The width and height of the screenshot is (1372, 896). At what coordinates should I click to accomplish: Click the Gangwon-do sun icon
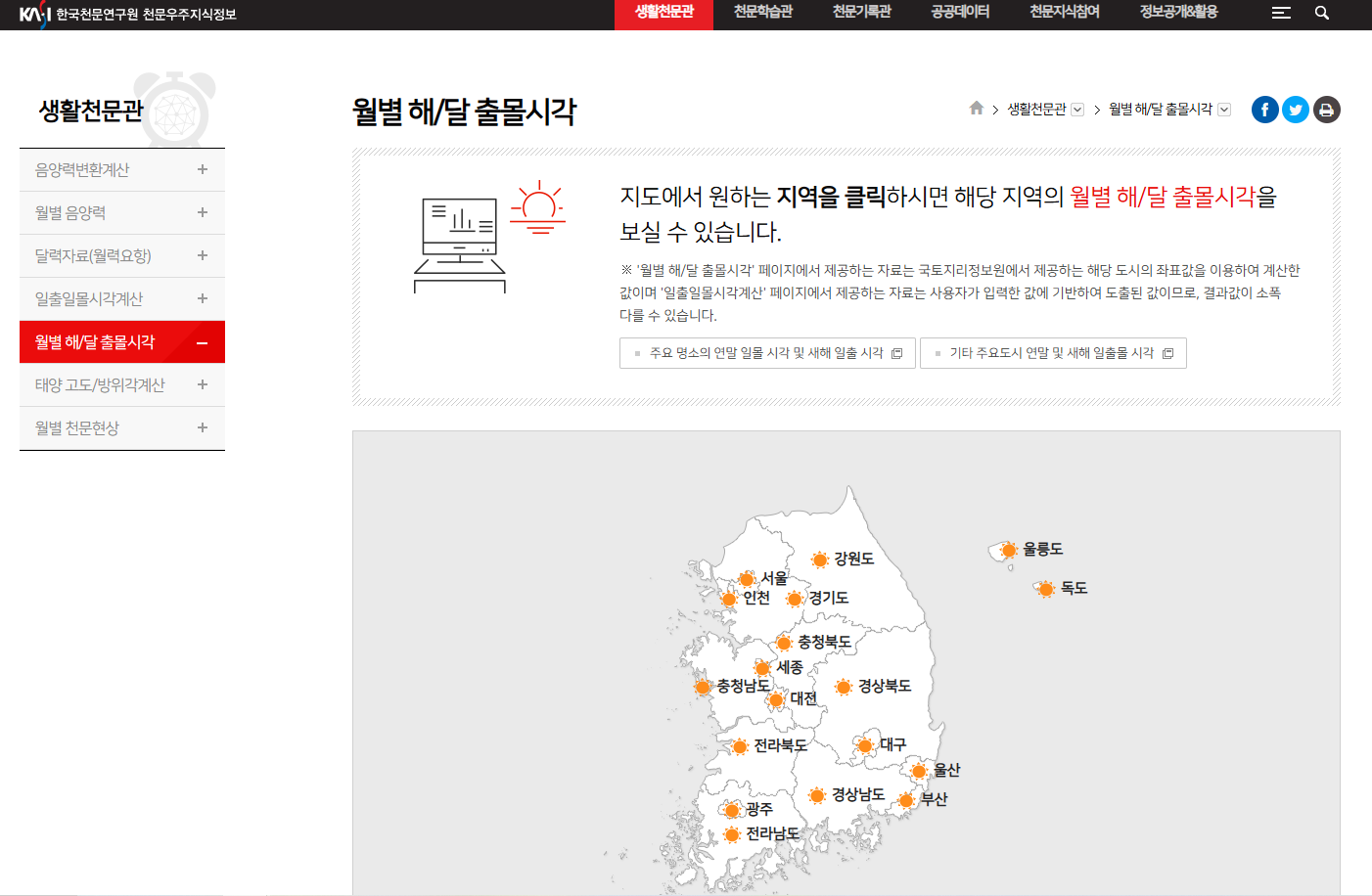click(x=820, y=560)
